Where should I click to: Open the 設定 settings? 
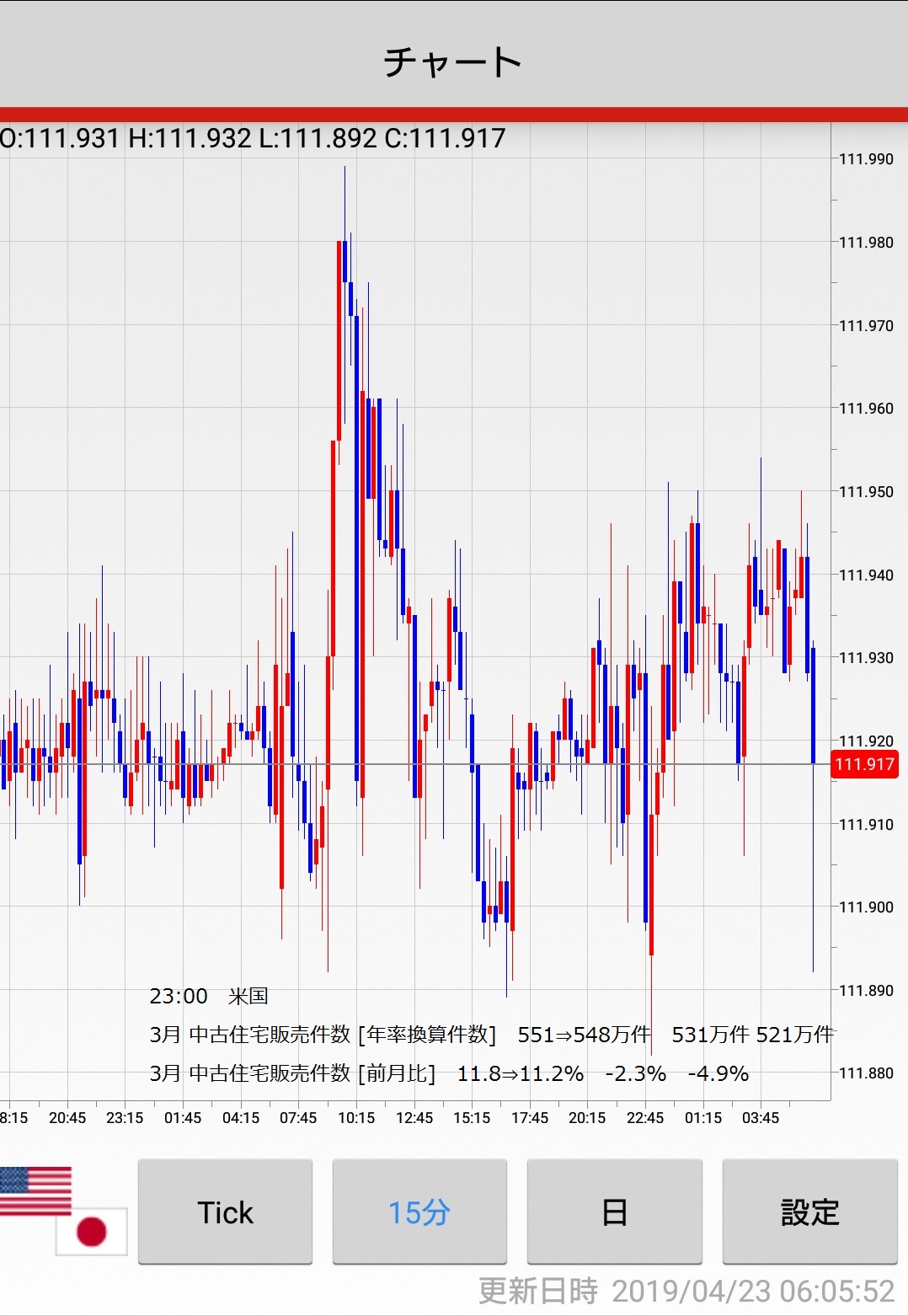point(809,1212)
